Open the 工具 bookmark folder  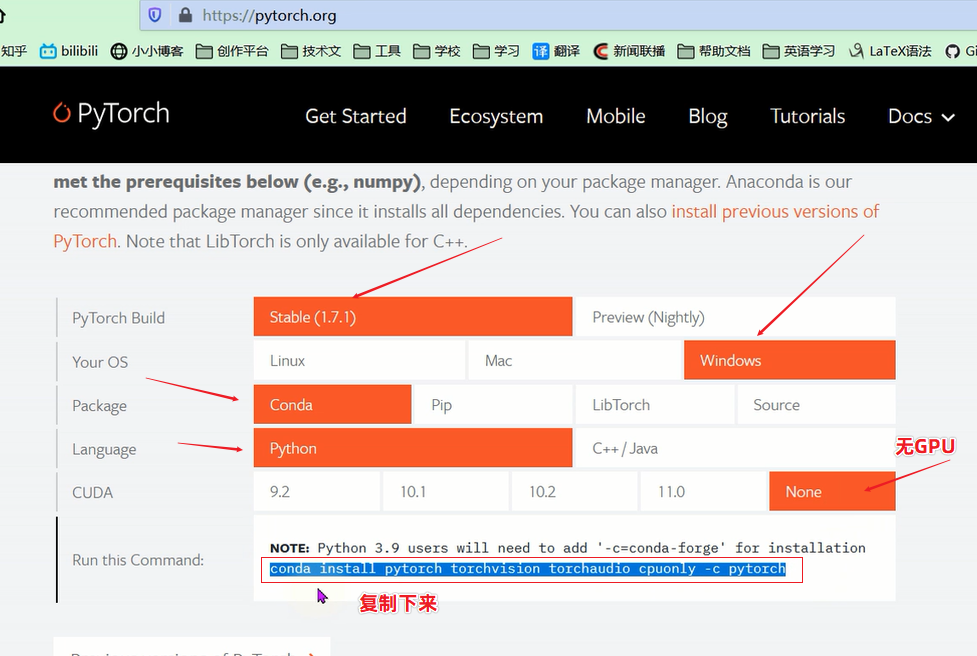[x=377, y=51]
